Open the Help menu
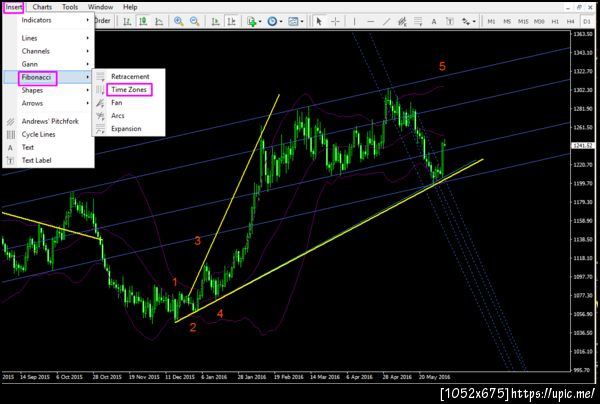This screenshot has width=600, height=404. tap(130, 7)
